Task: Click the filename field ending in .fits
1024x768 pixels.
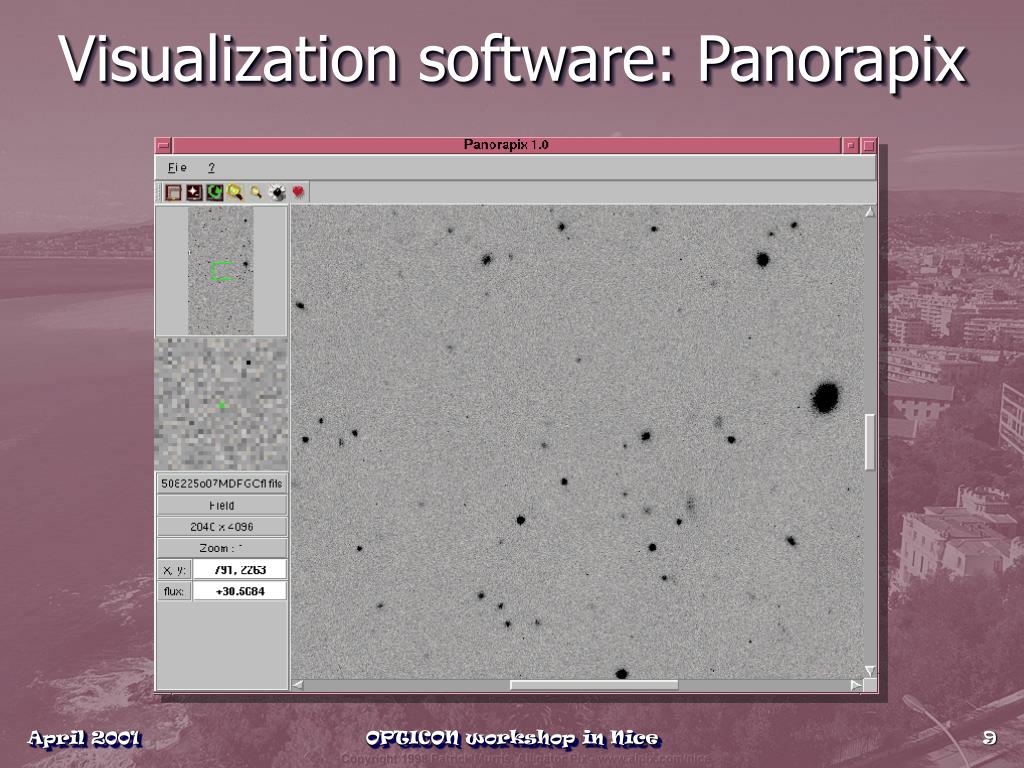Action: pyautogui.click(x=222, y=484)
